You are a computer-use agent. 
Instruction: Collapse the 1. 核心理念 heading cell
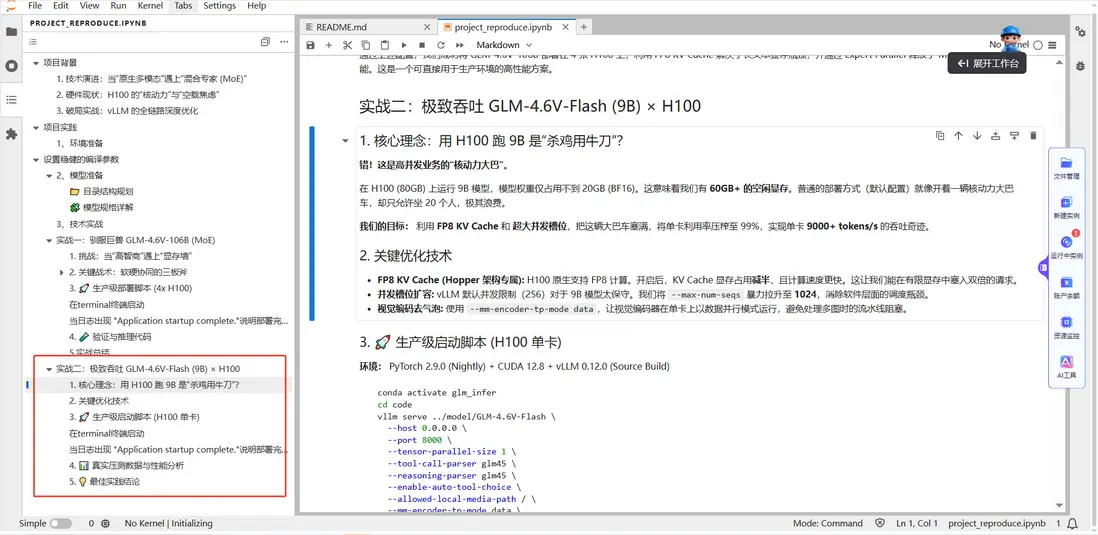[345, 141]
